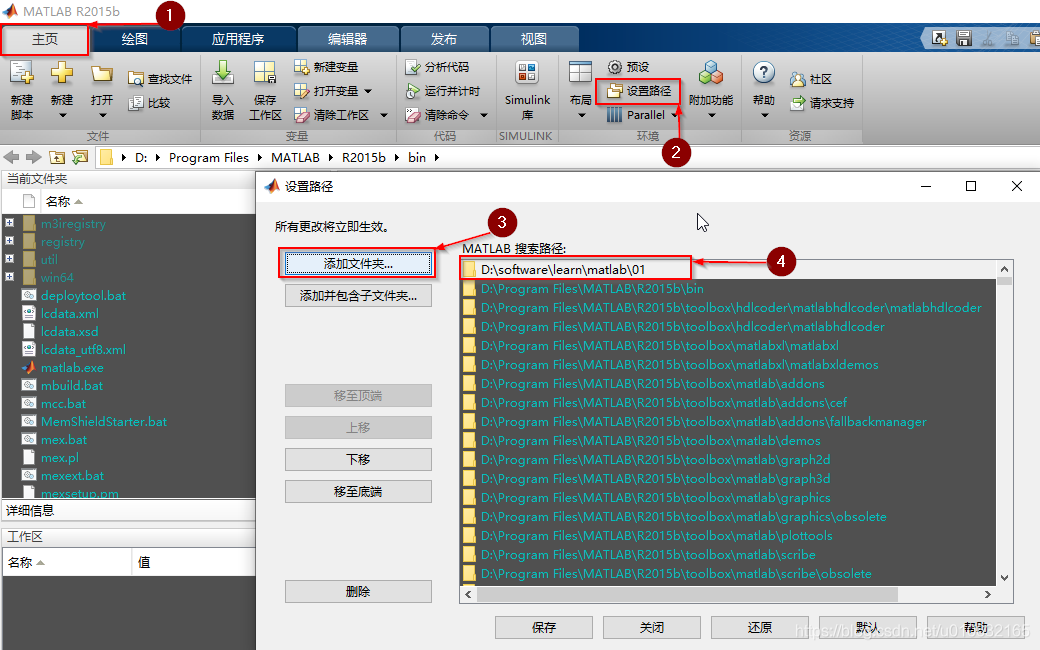Click Add with Subfolders (添加并包含子文件夹...) button
The width and height of the screenshot is (1040, 650).
(358, 295)
